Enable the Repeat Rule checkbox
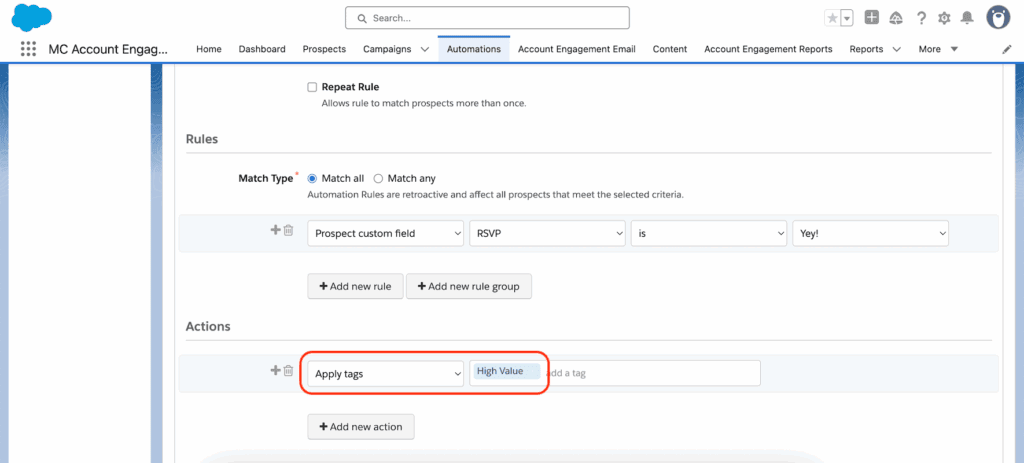1024x463 pixels. [x=312, y=87]
